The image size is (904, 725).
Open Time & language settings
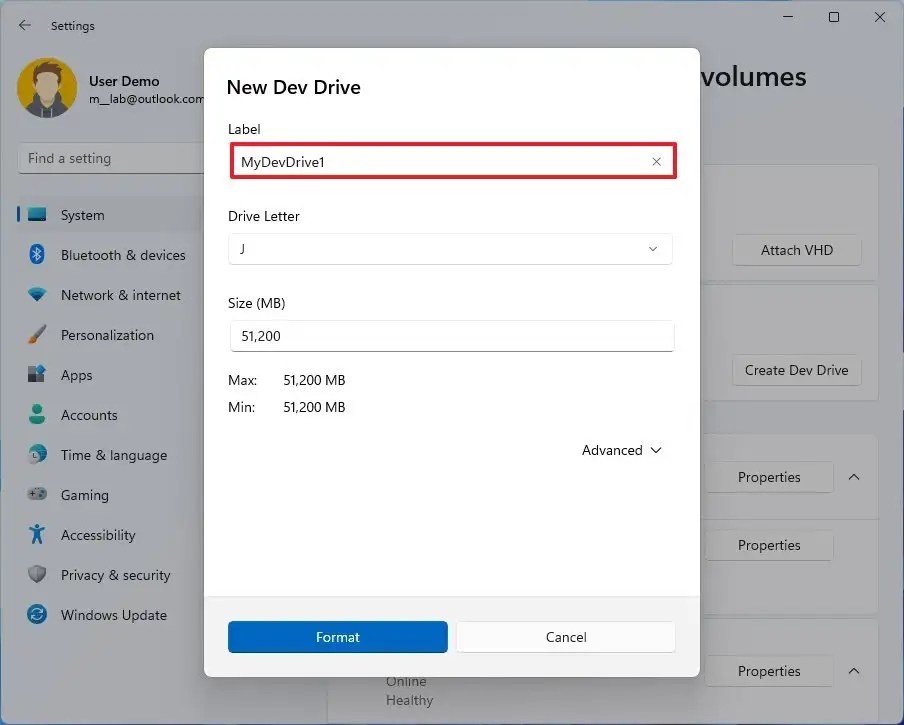pos(35,455)
